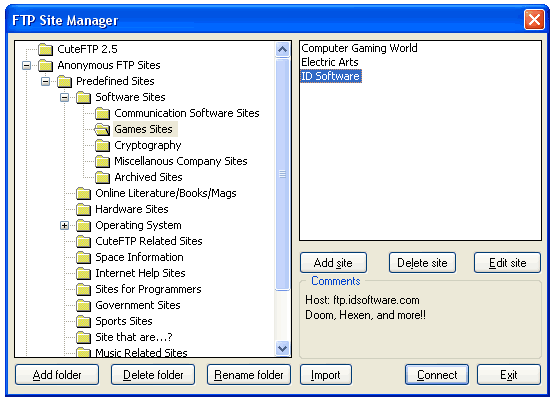Click the Space Information folder icon

click(x=83, y=257)
